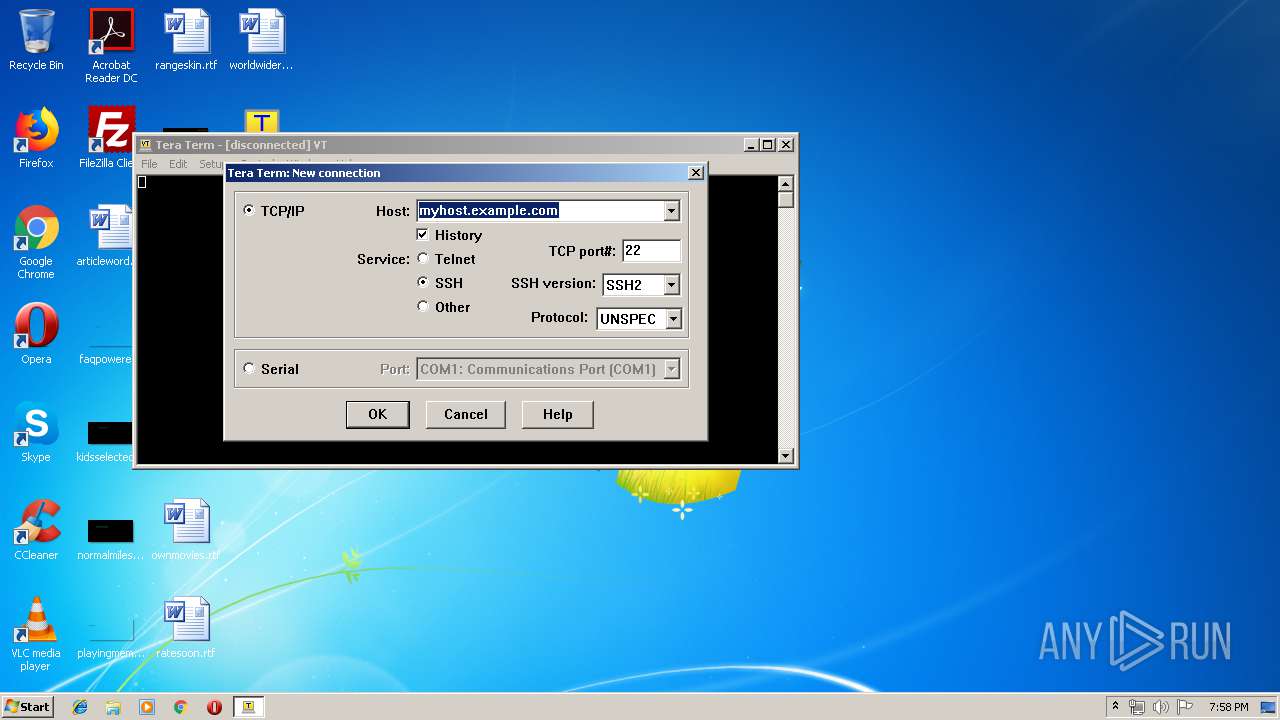Click the Start button
The image size is (1280, 720).
pyautogui.click(x=28, y=706)
